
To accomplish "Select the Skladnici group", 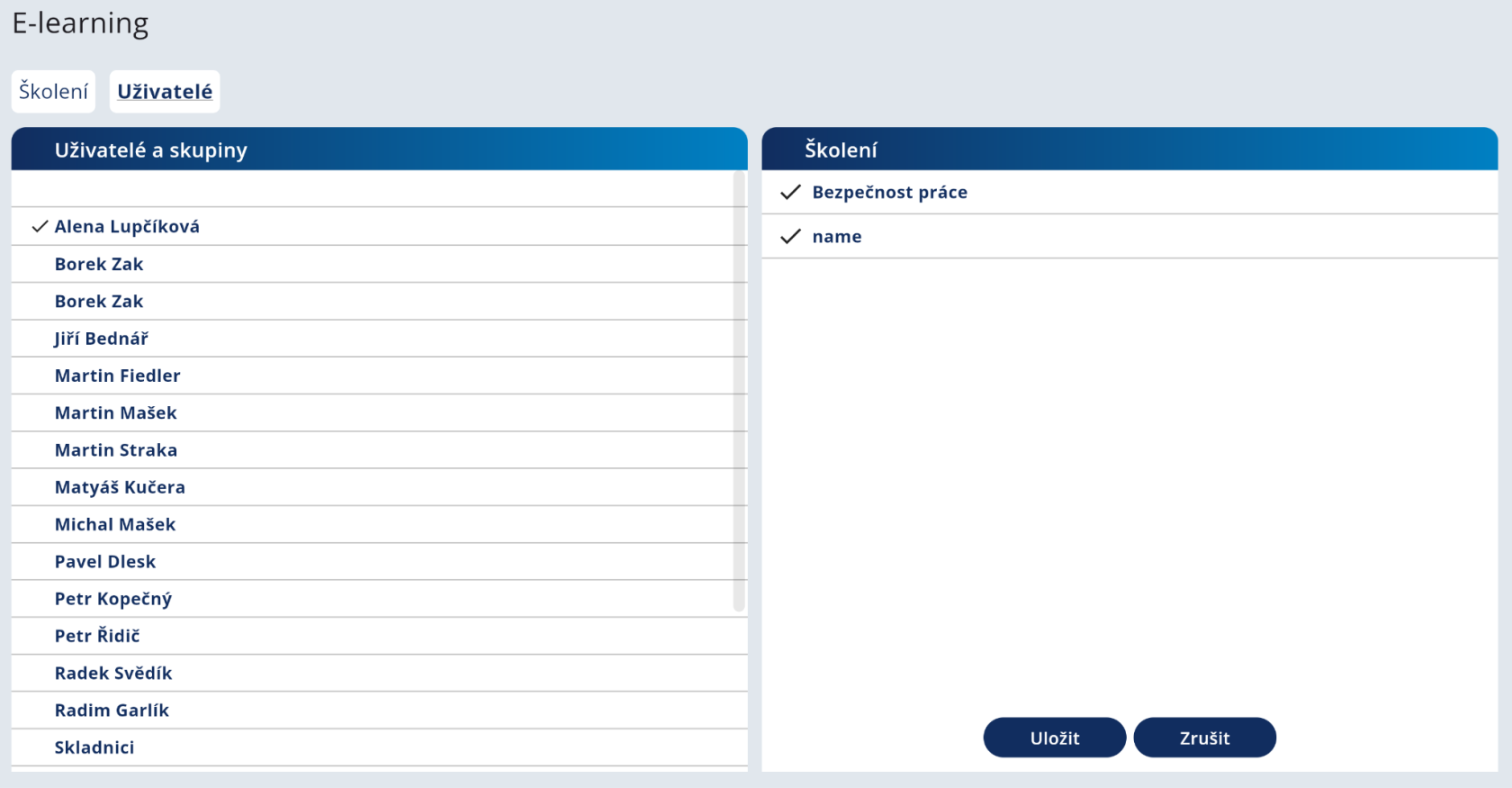I will click(94, 747).
